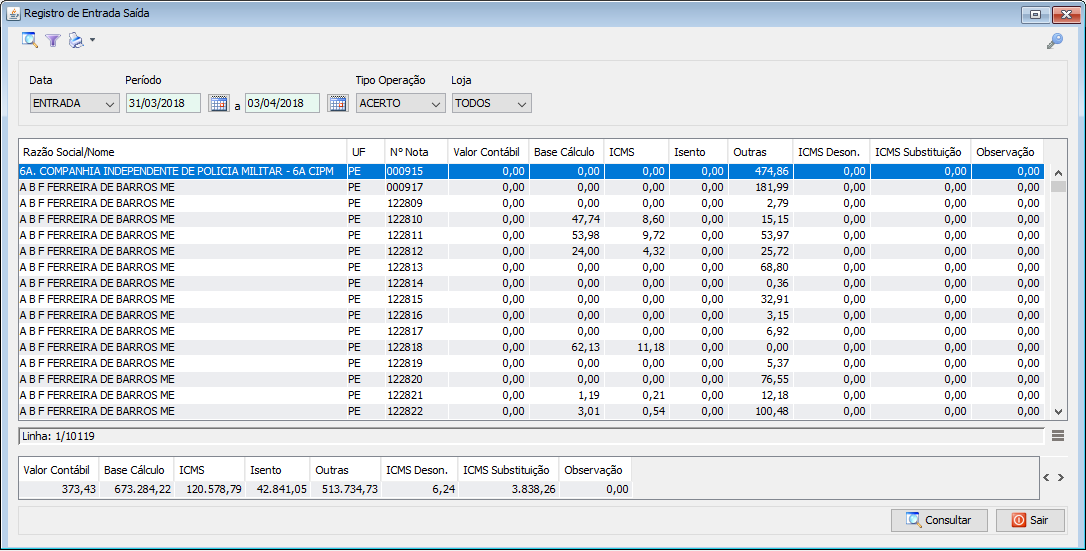This screenshot has width=1086, height=551.
Task: Click the scroll down arrow of the table
Action: [x=1058, y=411]
